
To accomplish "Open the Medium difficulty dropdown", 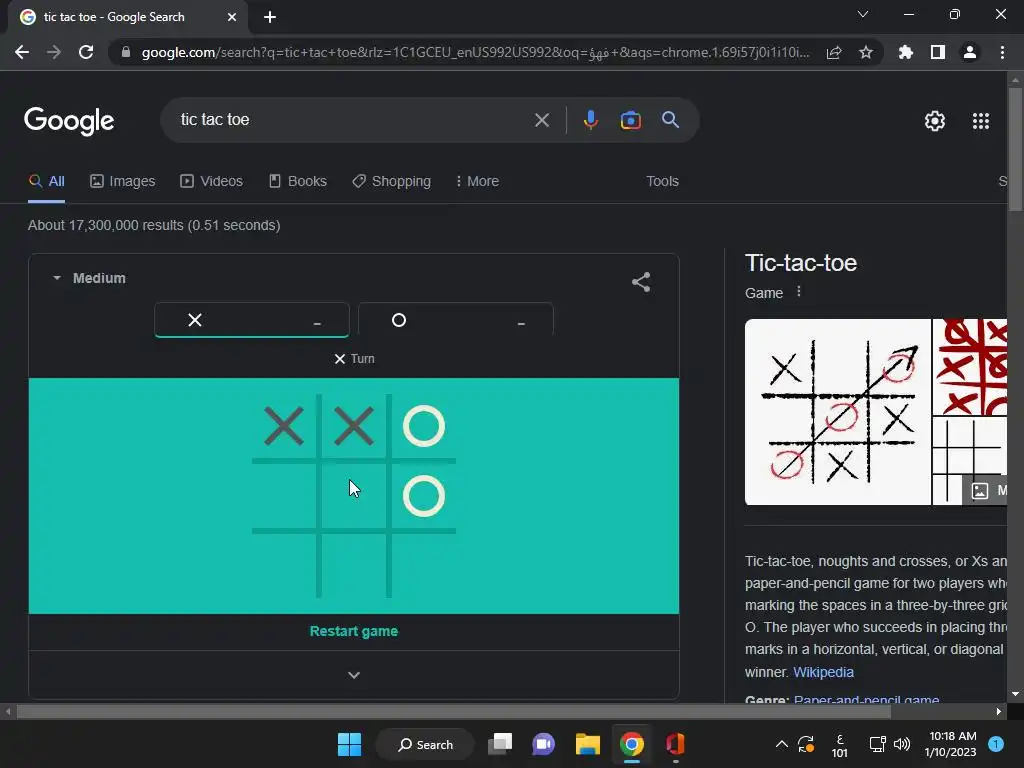I will 89,278.
